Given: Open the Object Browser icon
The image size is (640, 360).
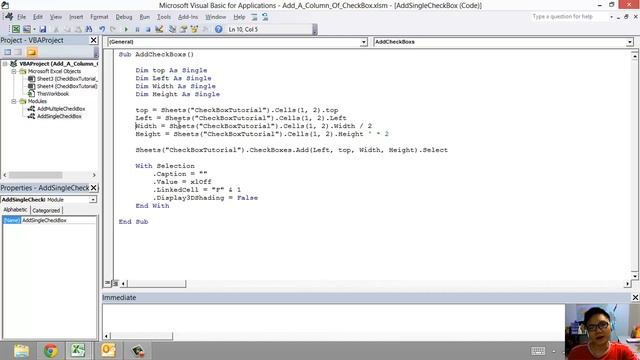Looking at the screenshot, I should [194, 29].
